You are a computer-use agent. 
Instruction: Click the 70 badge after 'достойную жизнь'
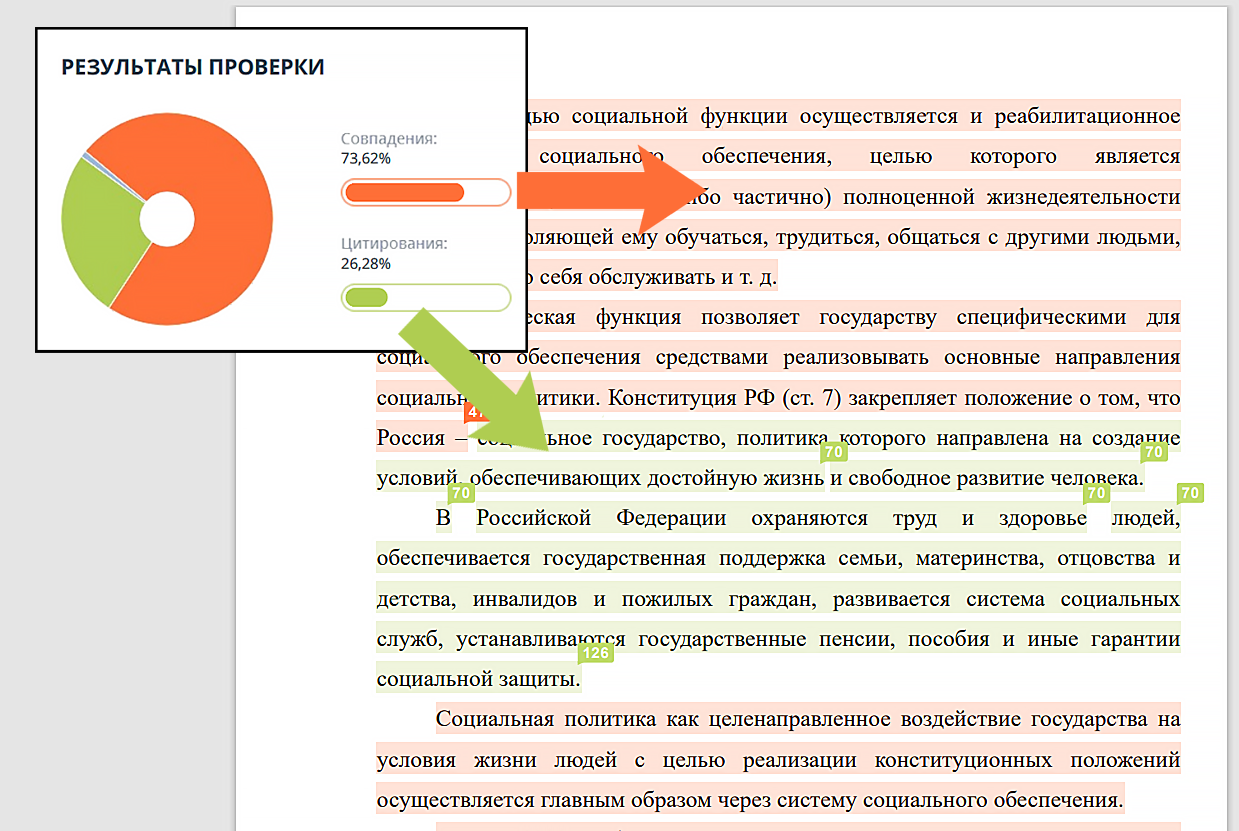pos(833,453)
